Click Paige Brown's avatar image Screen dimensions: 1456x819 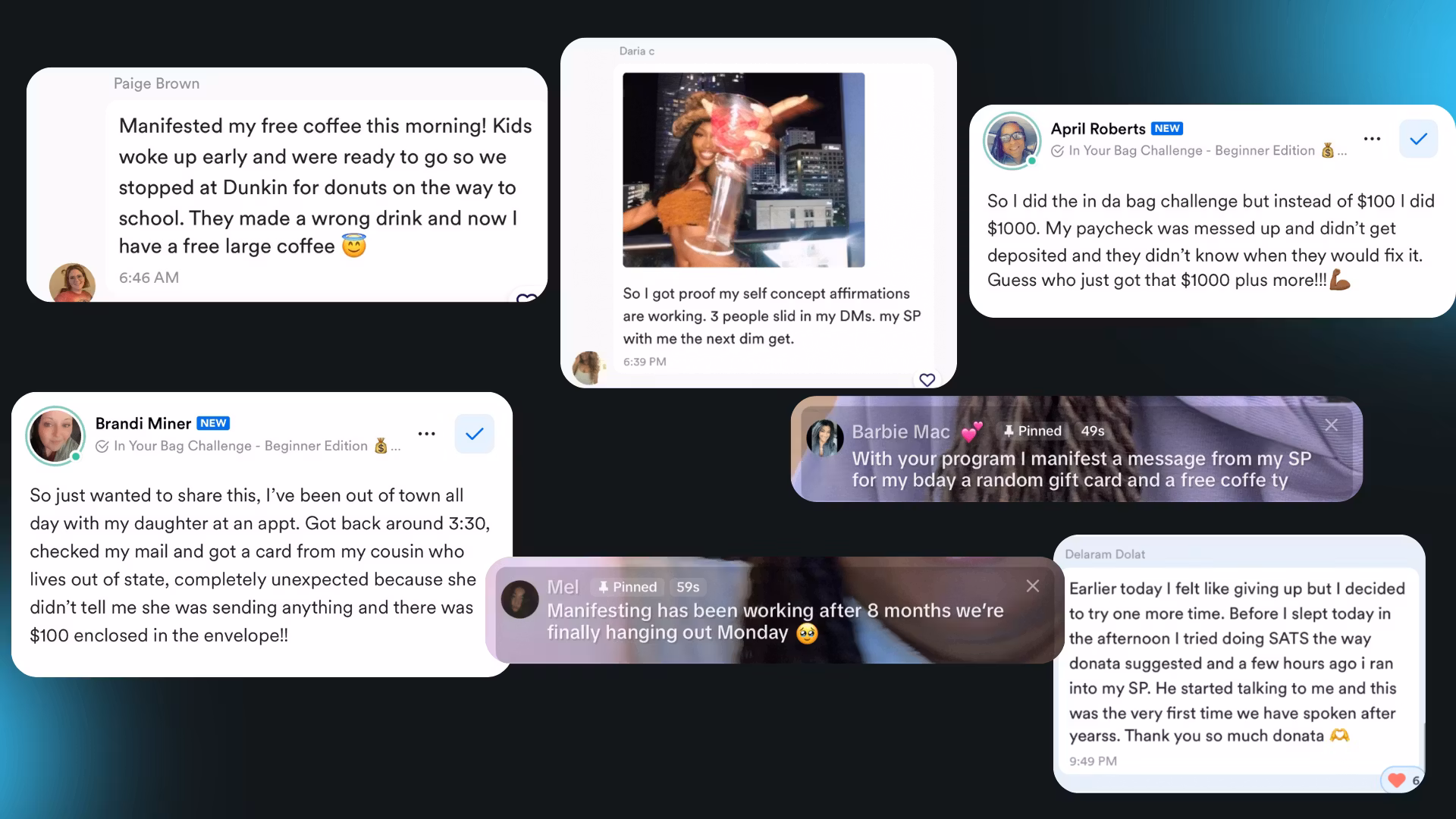(x=72, y=283)
